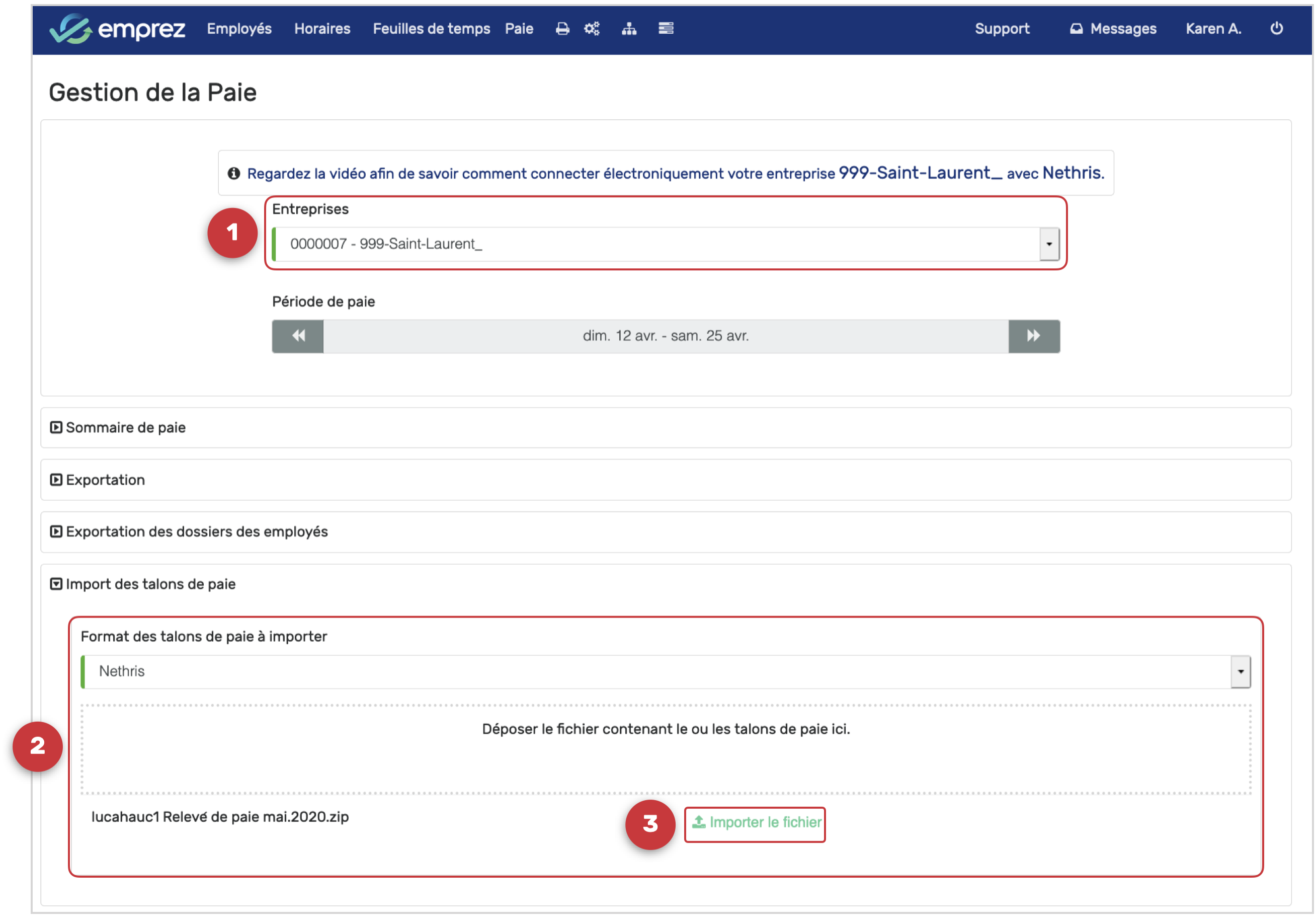Open the Employés menu
Image resolution: width=1316 pixels, height=919 pixels.
click(x=239, y=29)
